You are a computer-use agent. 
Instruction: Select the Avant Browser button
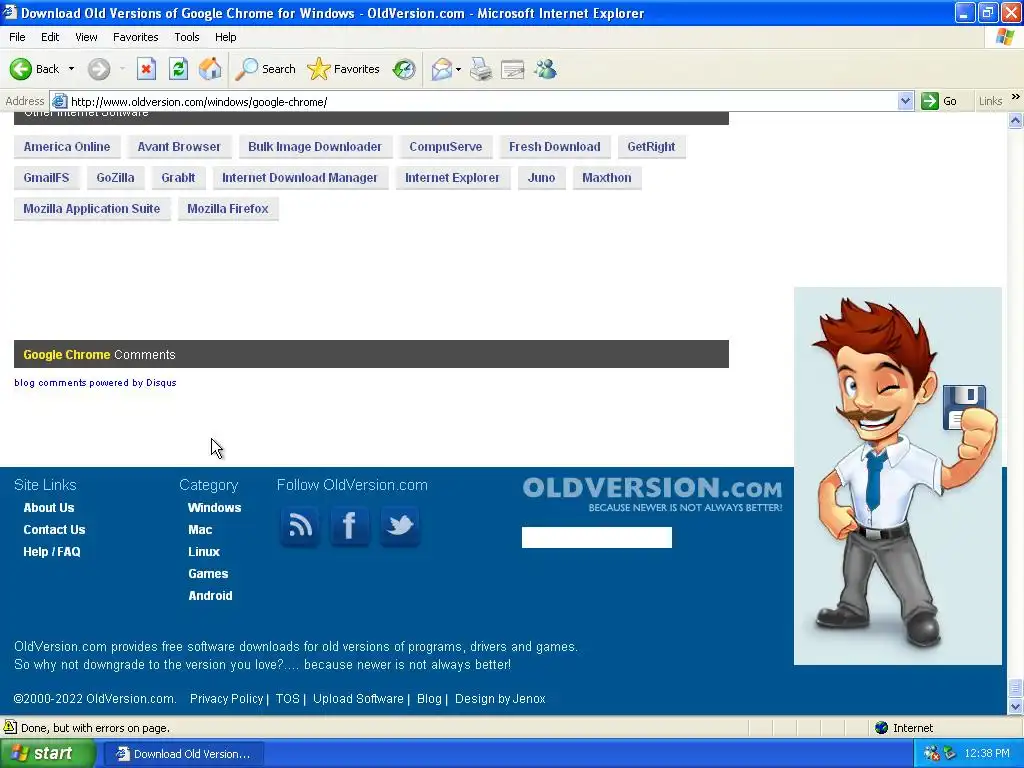pos(179,146)
